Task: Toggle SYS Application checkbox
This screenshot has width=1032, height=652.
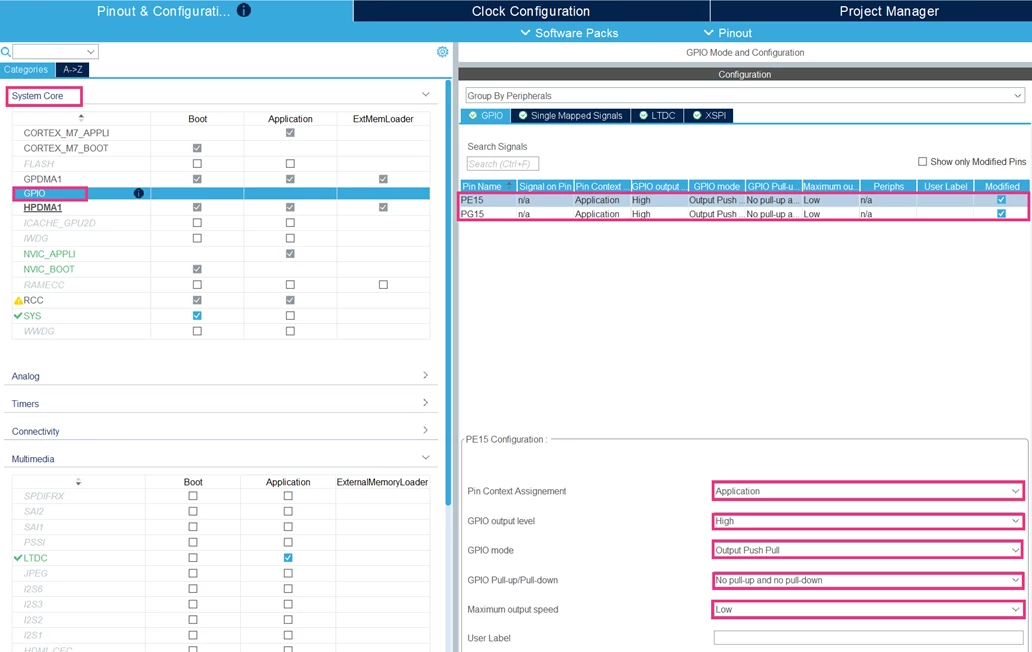Action: tap(290, 316)
